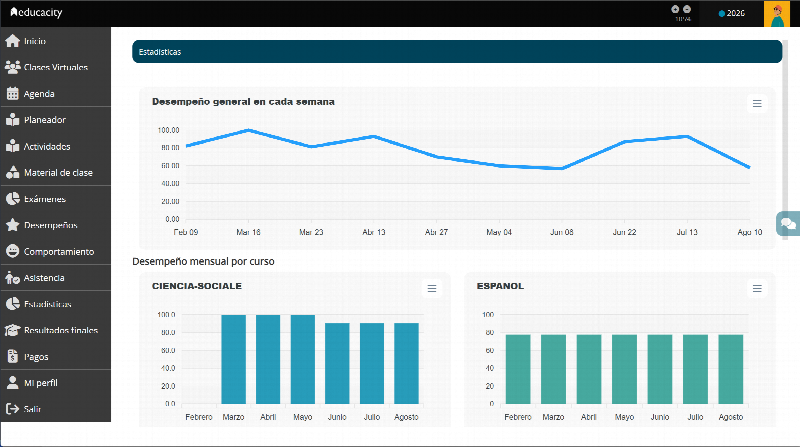Viewport: 800px width, 447px height.
Task: Open the CIENCIA-SOCIALE chart hamburger menu
Action: 432,289
